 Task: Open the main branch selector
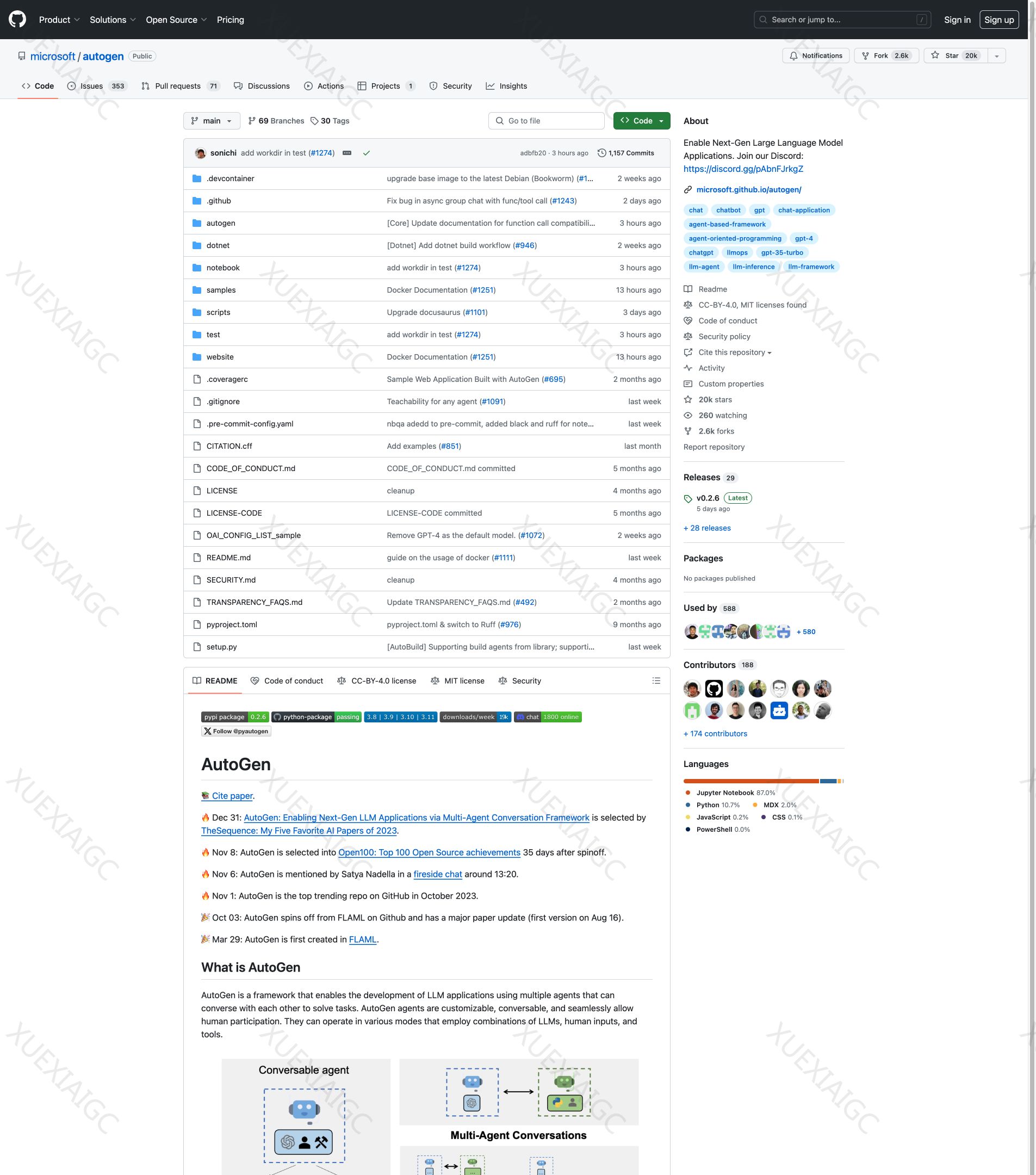[x=211, y=121]
